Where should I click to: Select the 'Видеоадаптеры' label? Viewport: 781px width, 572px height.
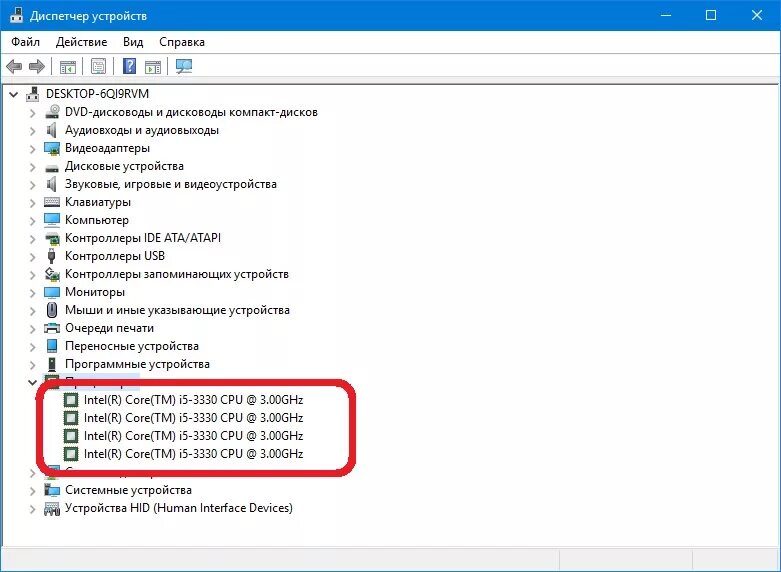108,148
